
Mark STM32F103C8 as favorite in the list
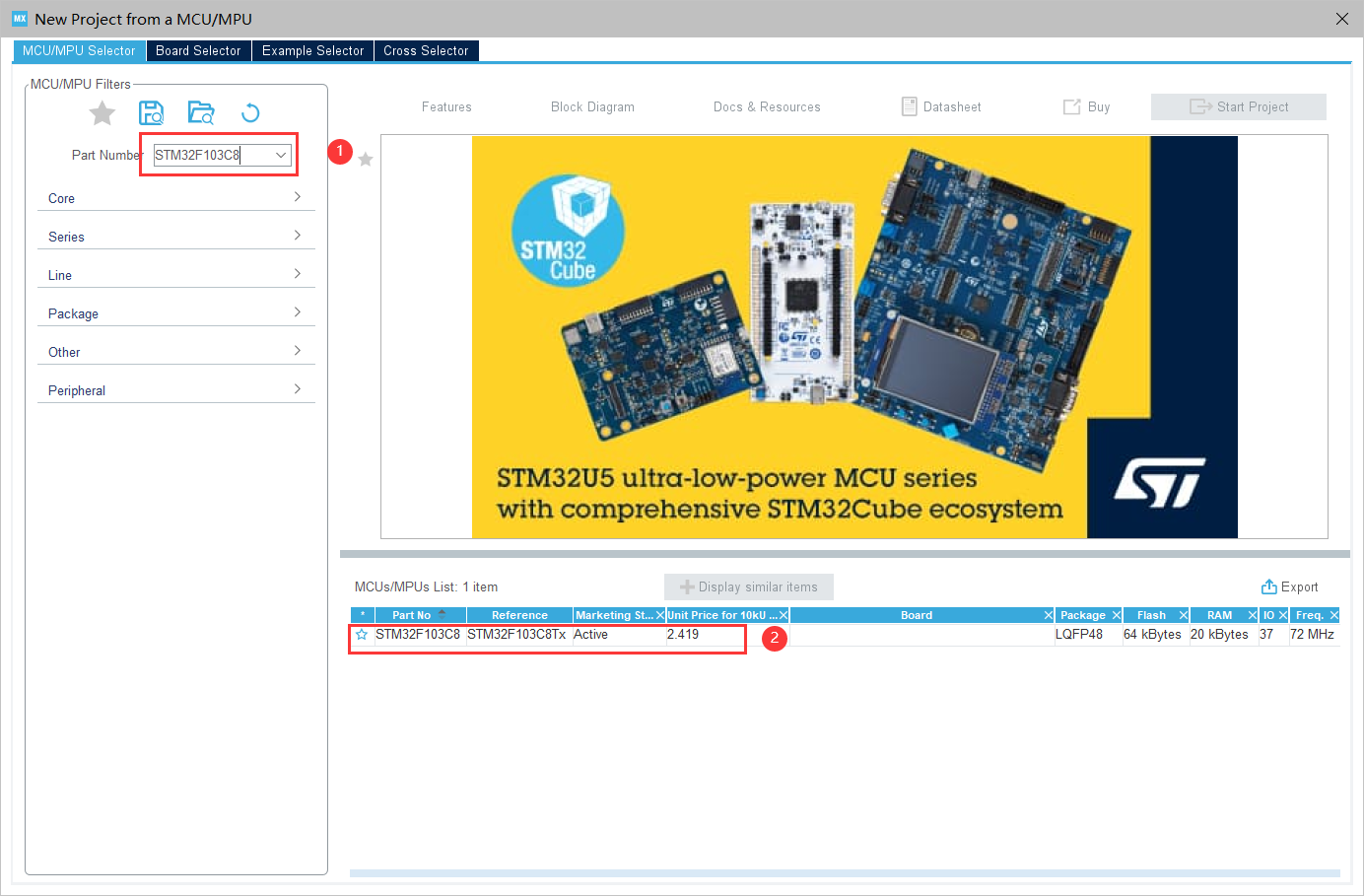click(361, 635)
